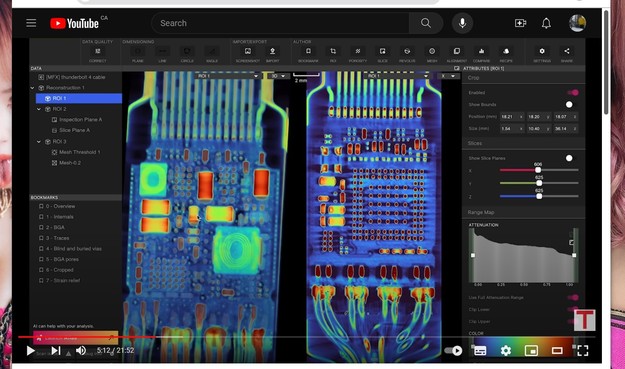Open the Porosity analysis tool

point(358,51)
